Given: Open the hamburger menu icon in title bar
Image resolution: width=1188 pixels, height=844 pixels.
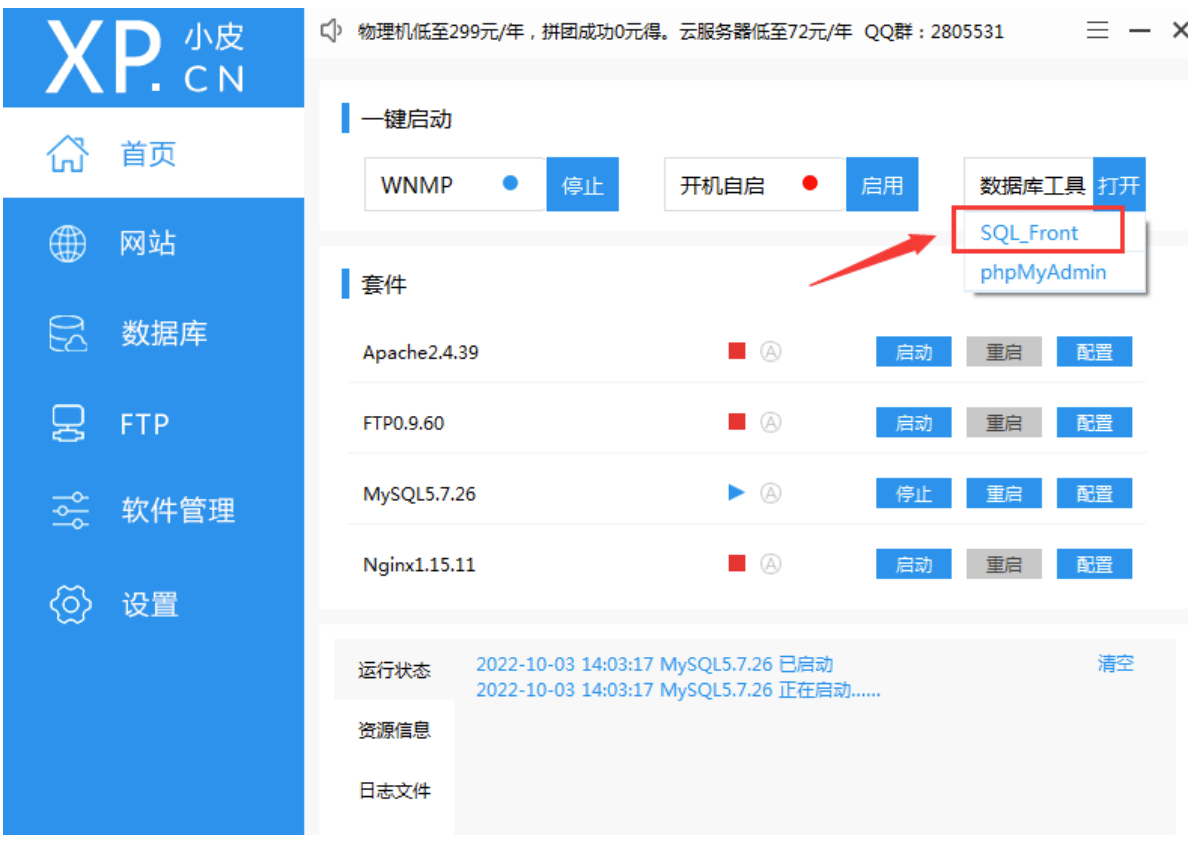Looking at the screenshot, I should (1097, 30).
